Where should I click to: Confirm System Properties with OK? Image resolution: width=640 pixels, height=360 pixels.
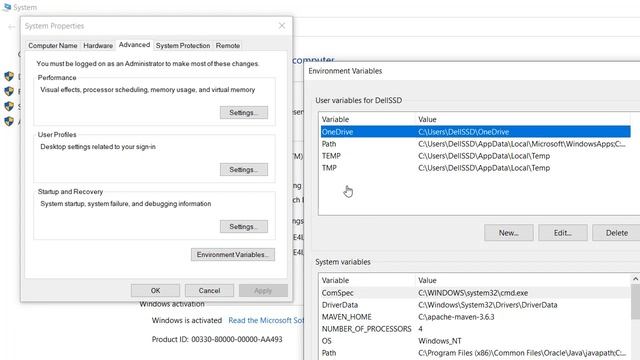tap(155, 291)
